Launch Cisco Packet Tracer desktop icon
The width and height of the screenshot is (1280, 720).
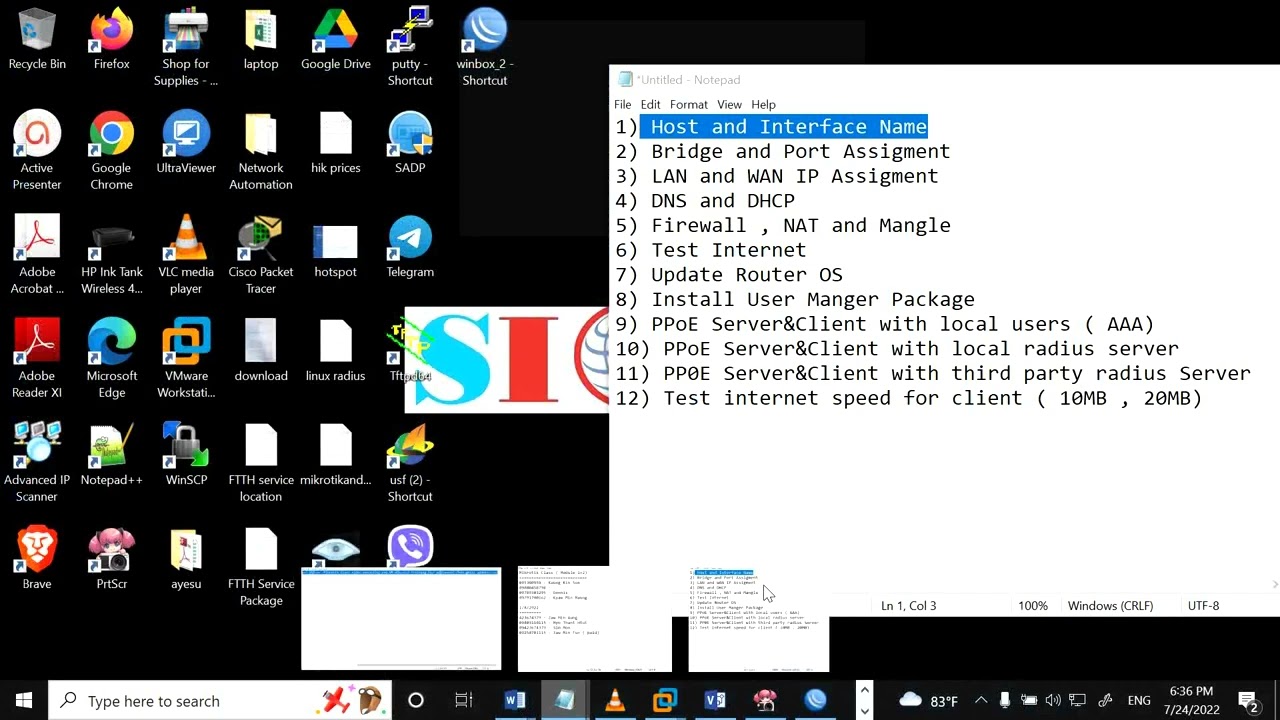pyautogui.click(x=260, y=254)
